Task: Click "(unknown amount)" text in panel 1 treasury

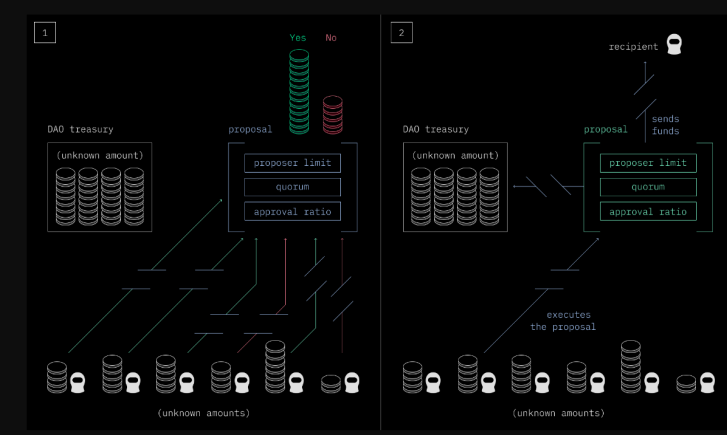Action: (x=100, y=155)
